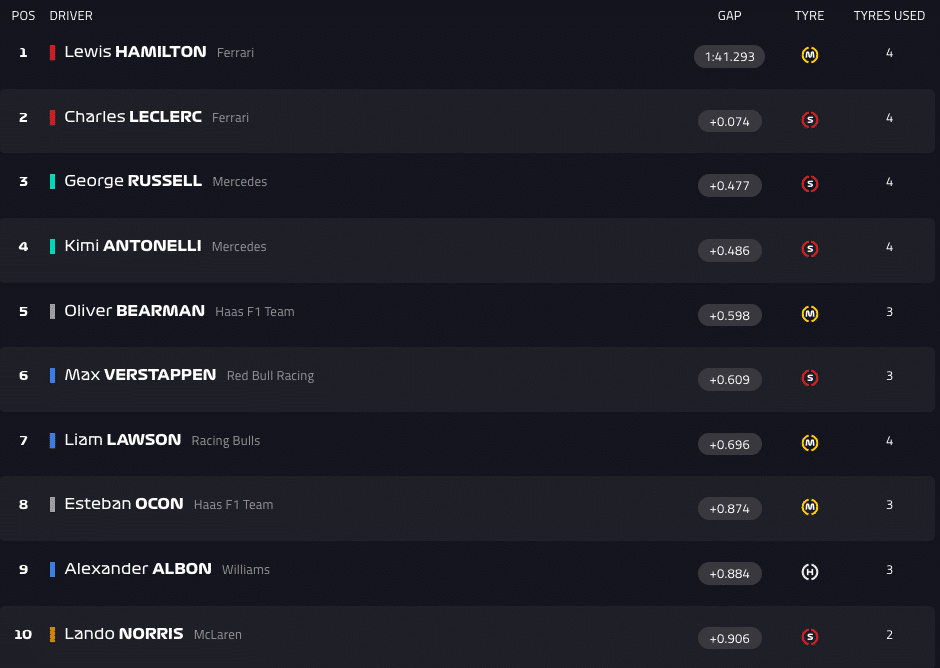Select Lewis Hamilton driver name
940x668 pixels.
[x=135, y=52]
